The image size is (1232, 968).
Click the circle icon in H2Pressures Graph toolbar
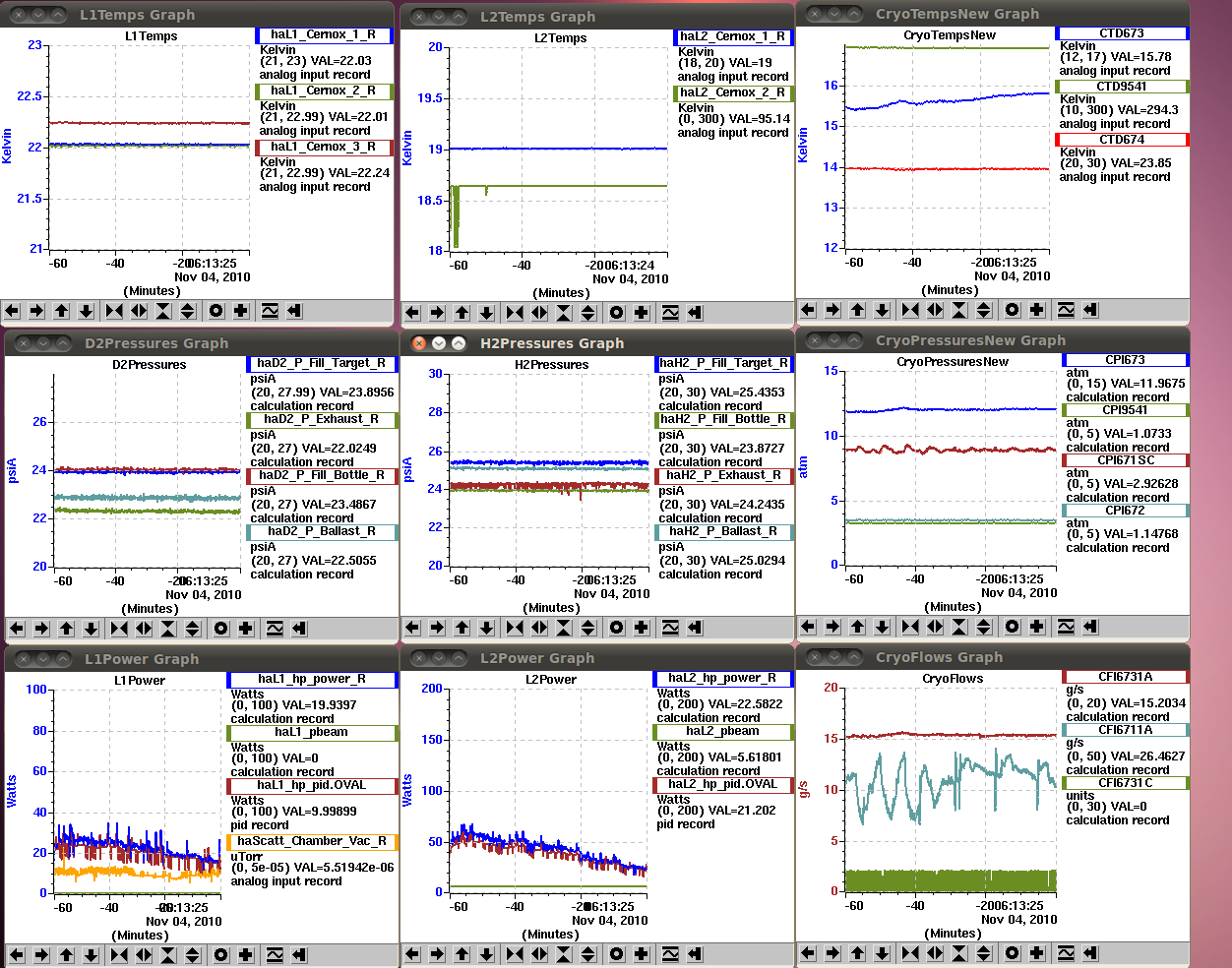point(617,628)
